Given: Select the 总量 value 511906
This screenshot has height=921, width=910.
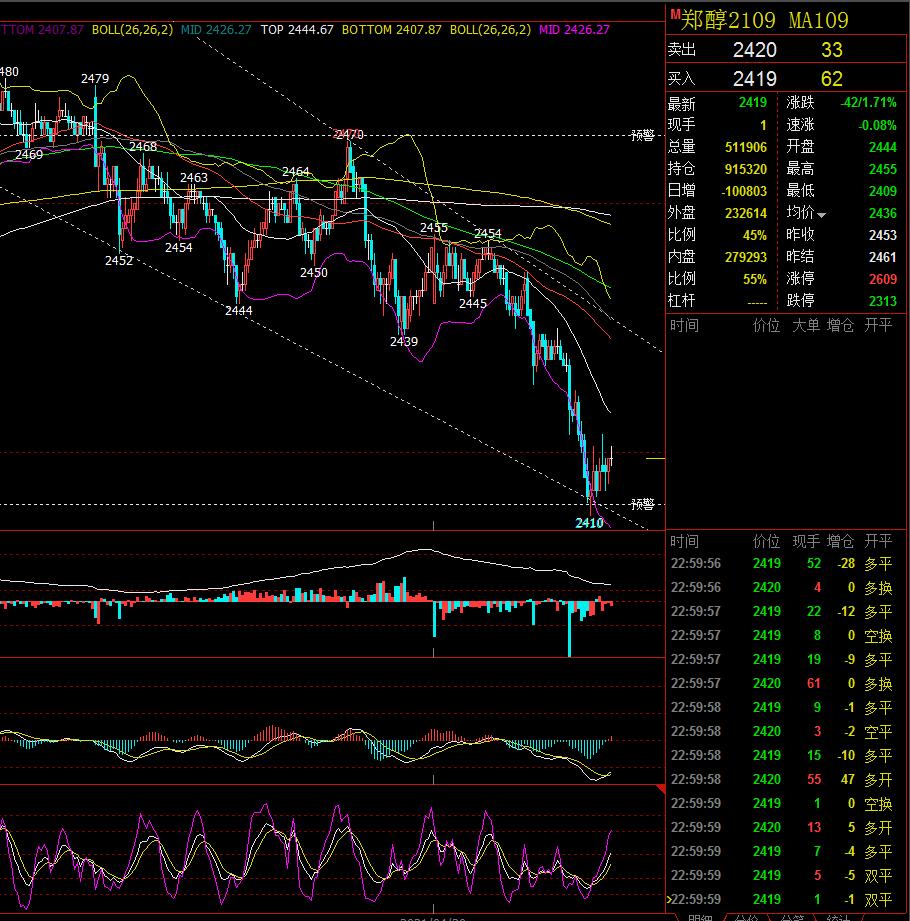Looking at the screenshot, I should point(746,147).
